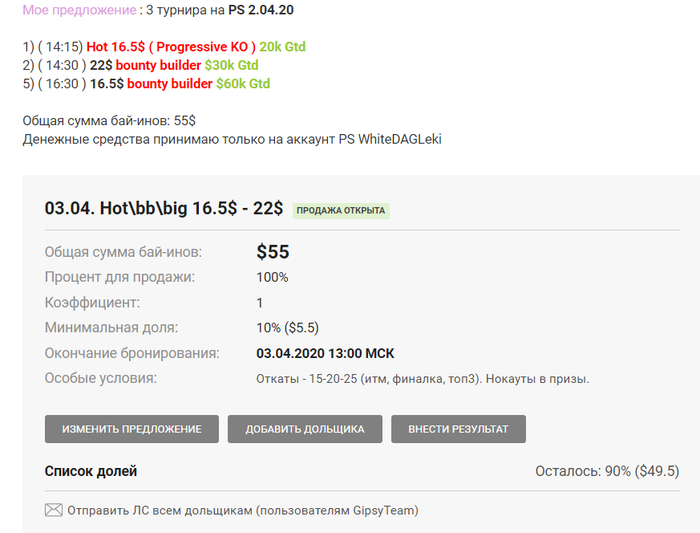The width and height of the screenshot is (700, 533).
Task: Click the PS WhiteDAGLeki account line
Action: pyautogui.click(x=232, y=139)
